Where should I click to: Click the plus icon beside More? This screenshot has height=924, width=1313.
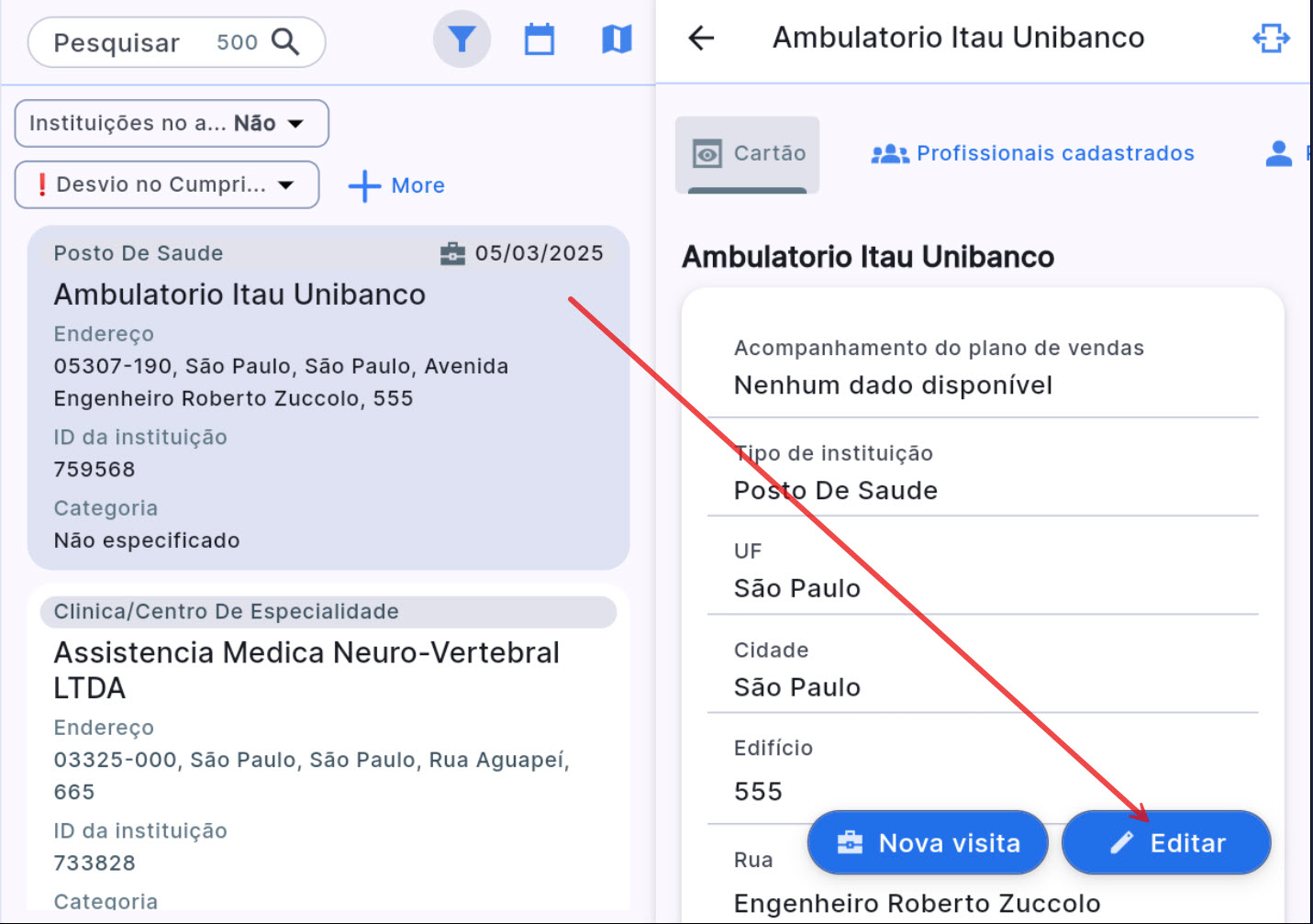(364, 185)
